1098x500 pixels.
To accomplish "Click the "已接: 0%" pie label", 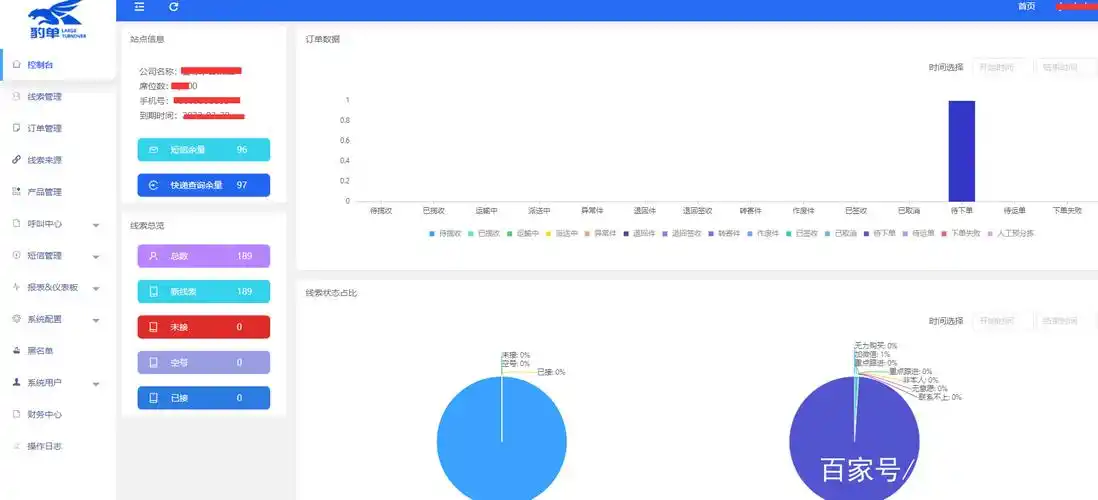I will pyautogui.click(x=551, y=372).
